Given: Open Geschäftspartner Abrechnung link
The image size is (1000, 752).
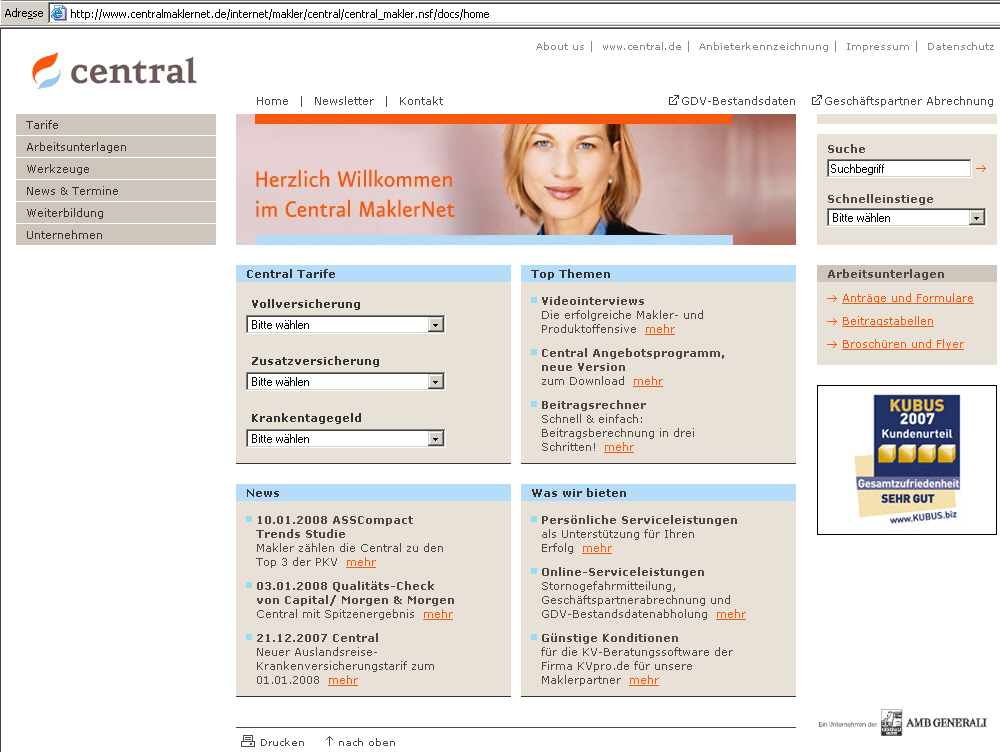Looking at the screenshot, I should [x=909, y=101].
